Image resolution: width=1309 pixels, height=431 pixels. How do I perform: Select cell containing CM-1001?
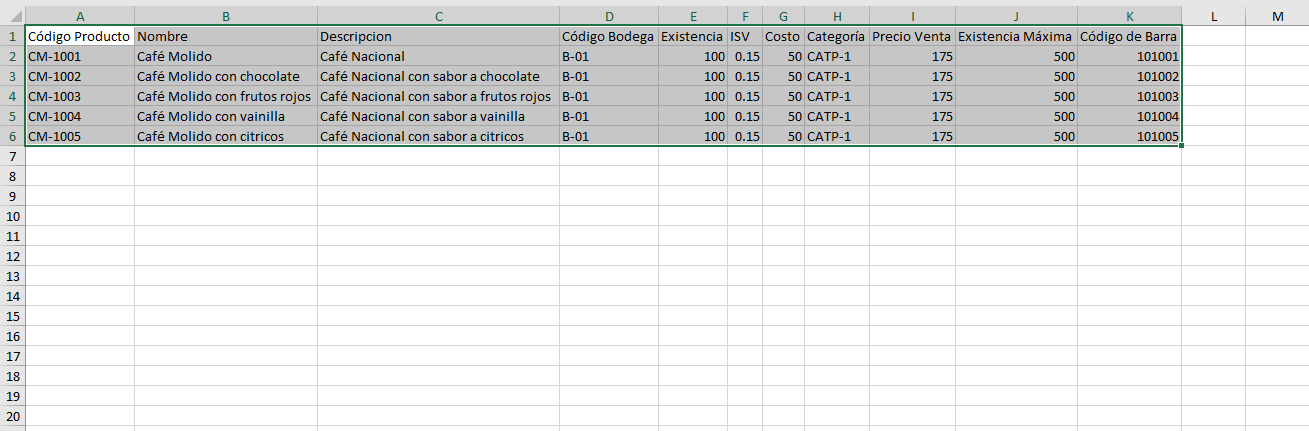pos(80,56)
